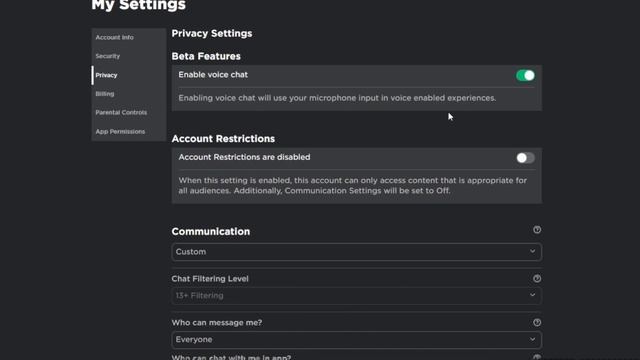Viewport: 640px width, 360px height.
Task: Click the account restrictions description paragraph
Action: coord(353,186)
